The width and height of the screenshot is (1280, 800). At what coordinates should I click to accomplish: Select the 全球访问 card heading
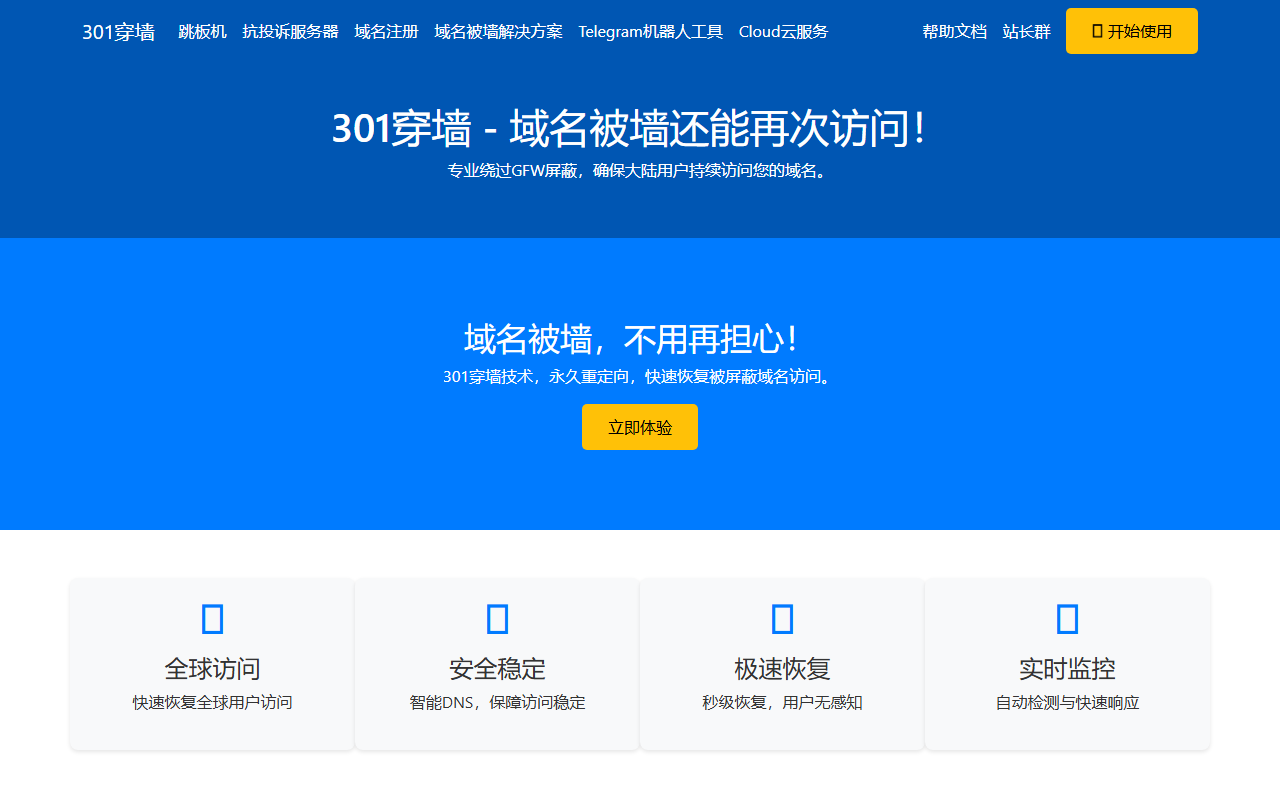[212, 668]
